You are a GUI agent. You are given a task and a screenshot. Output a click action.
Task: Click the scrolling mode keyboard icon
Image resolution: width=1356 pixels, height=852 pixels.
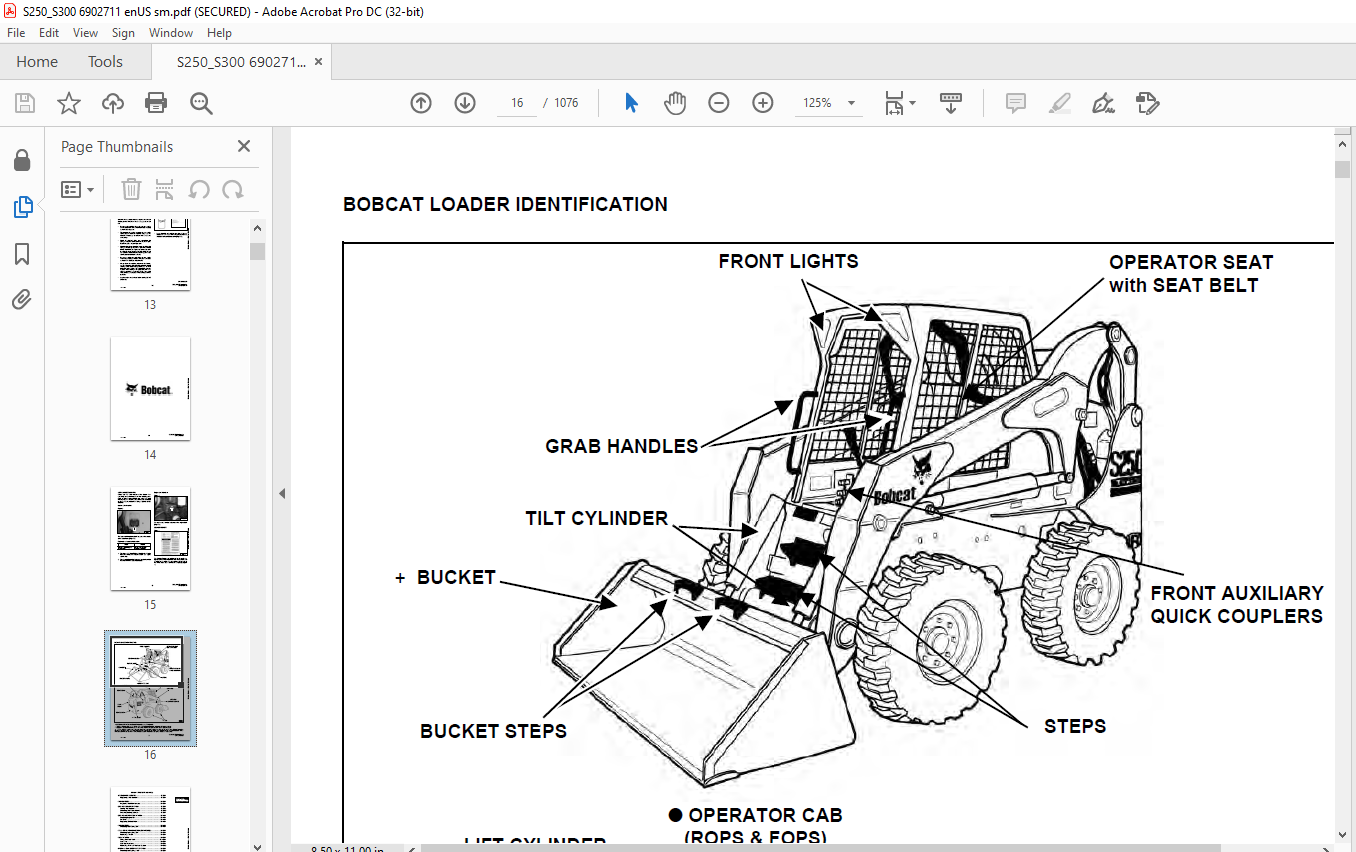951,103
